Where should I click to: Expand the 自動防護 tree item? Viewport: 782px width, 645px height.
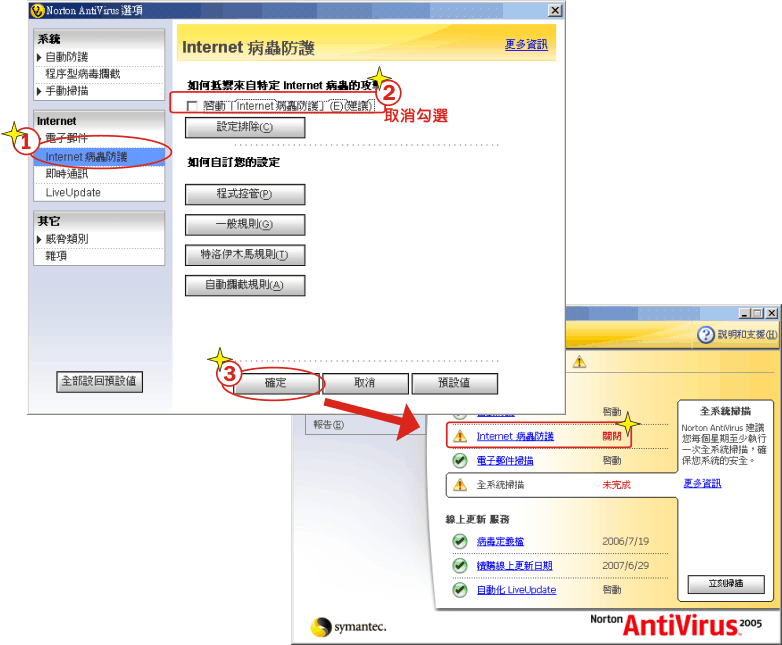(39, 57)
